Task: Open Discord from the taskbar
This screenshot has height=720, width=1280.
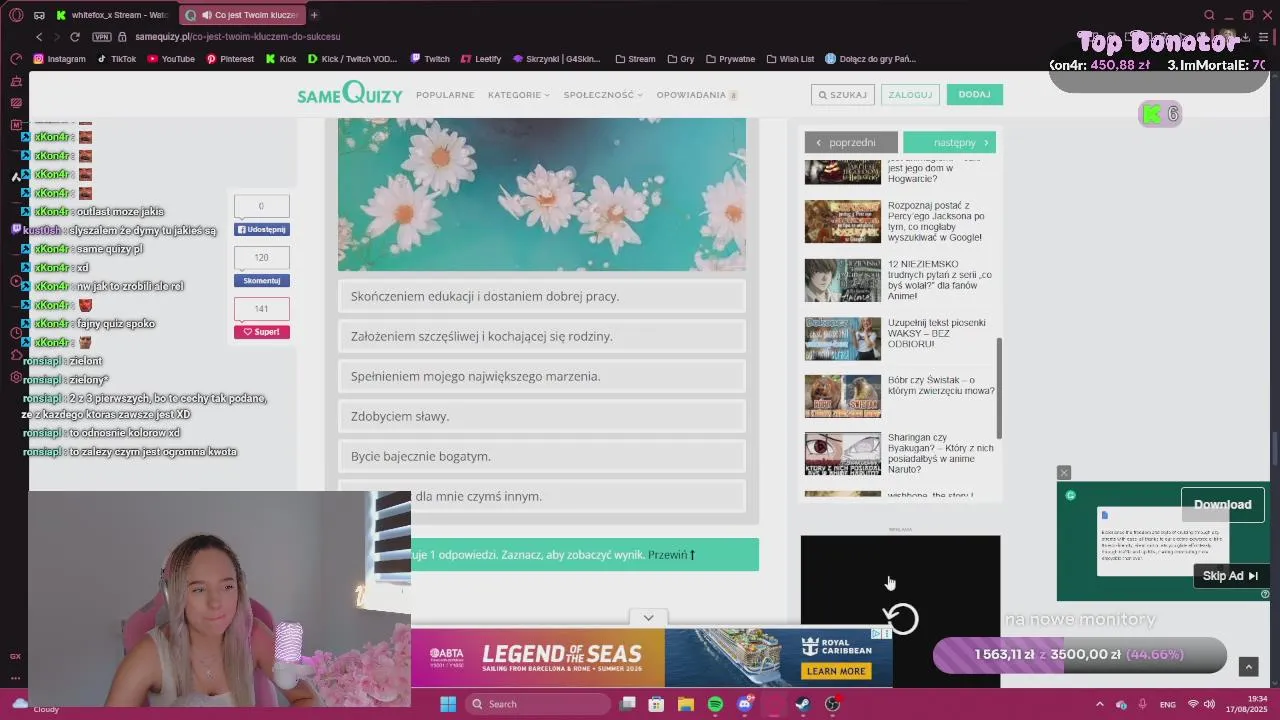Action: 744,704
